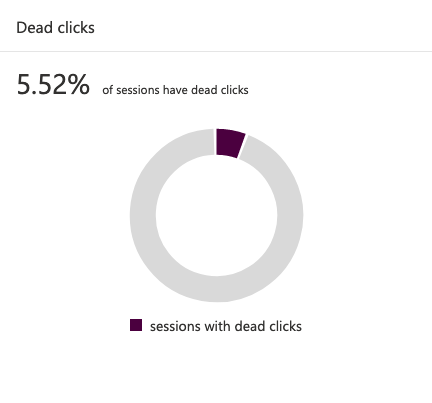The width and height of the screenshot is (432, 403).
Task: Click the word 'clicks' in the card title
Action: tap(76, 27)
